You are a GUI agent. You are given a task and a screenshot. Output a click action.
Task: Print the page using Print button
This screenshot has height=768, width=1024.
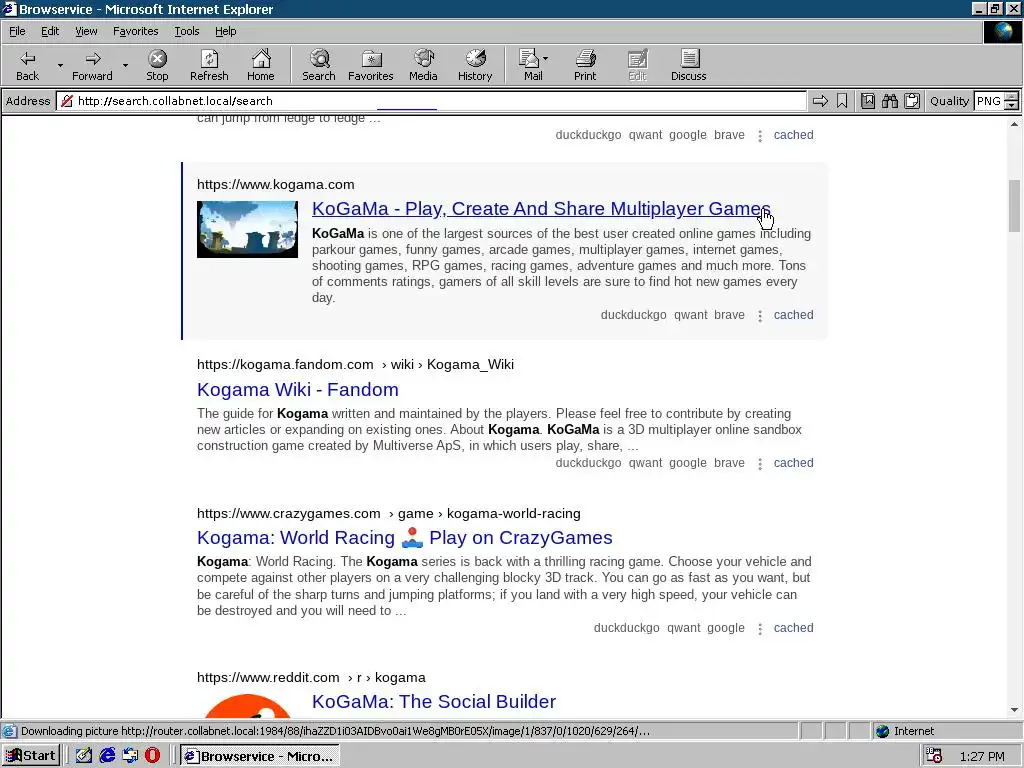tap(585, 65)
